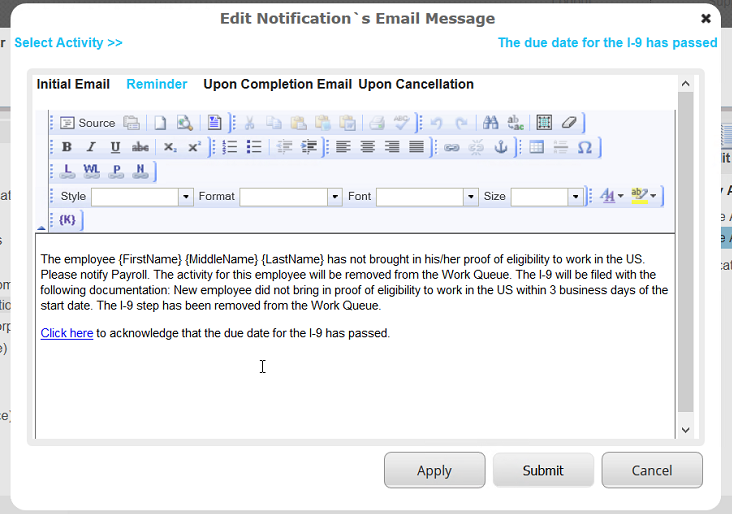This screenshot has width=732, height=514.
Task: Click the Paste clipboard icon
Action: (x=298, y=123)
